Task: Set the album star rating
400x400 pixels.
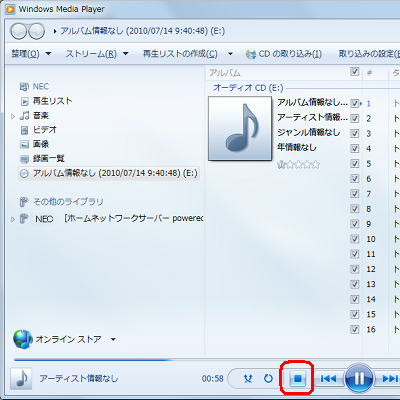Action: 298,164
